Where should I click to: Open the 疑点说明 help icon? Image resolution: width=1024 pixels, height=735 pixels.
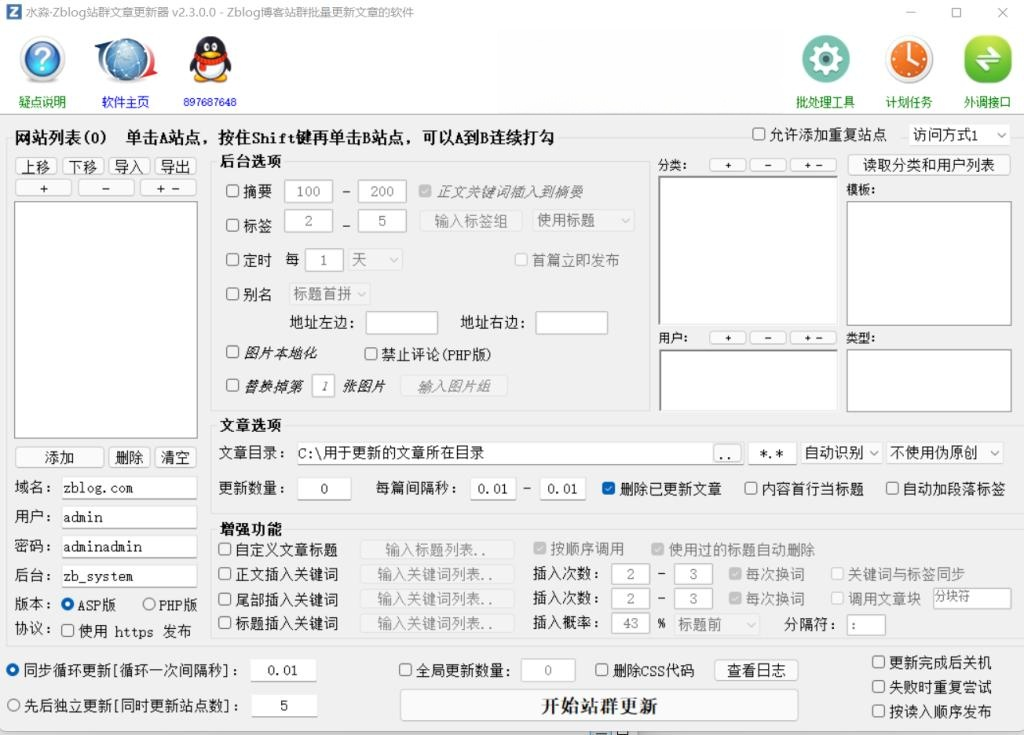42,61
